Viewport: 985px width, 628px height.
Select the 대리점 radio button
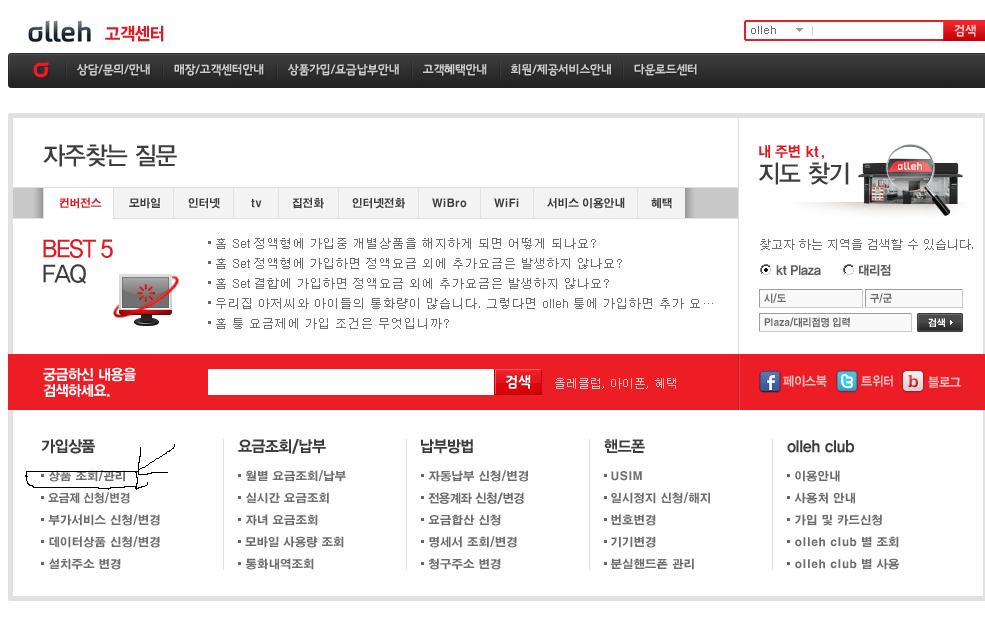pyautogui.click(x=848, y=270)
